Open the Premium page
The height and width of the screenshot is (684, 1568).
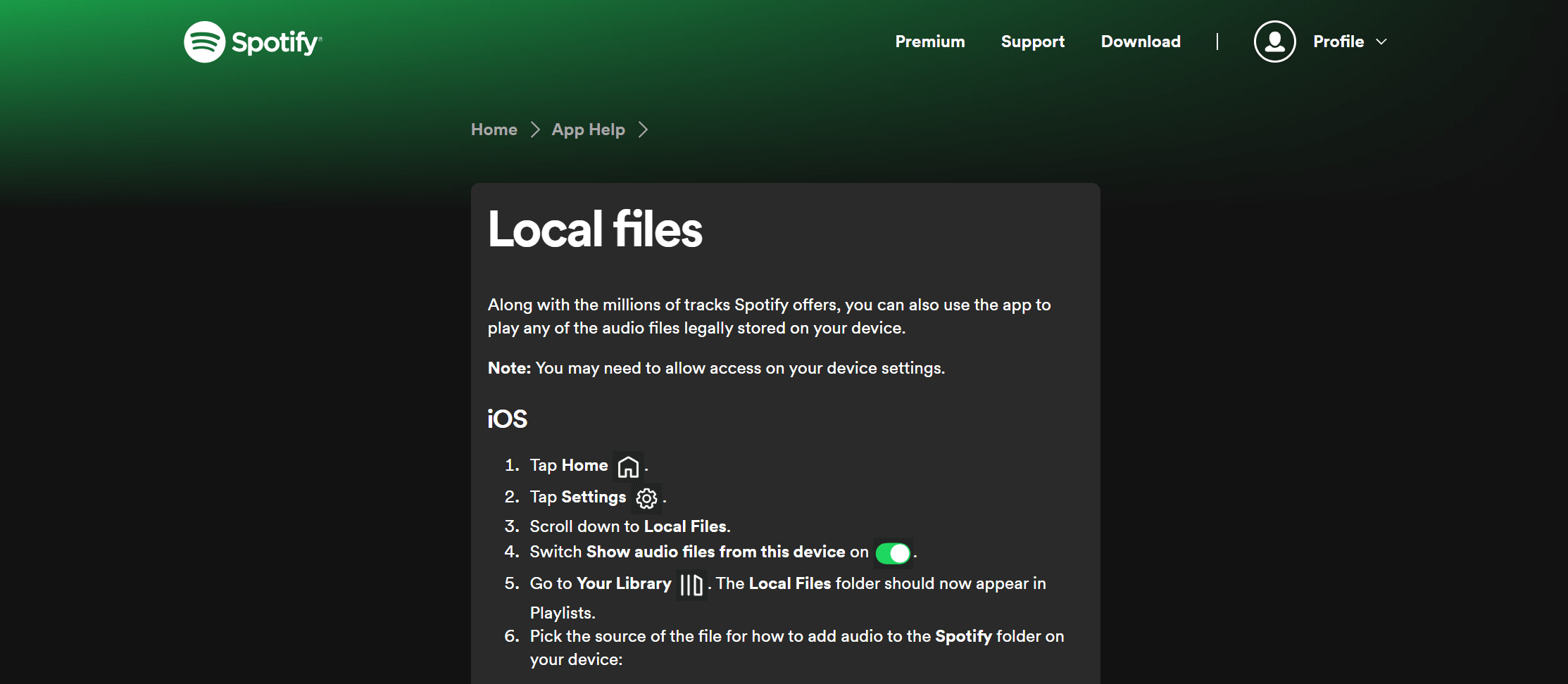[930, 42]
